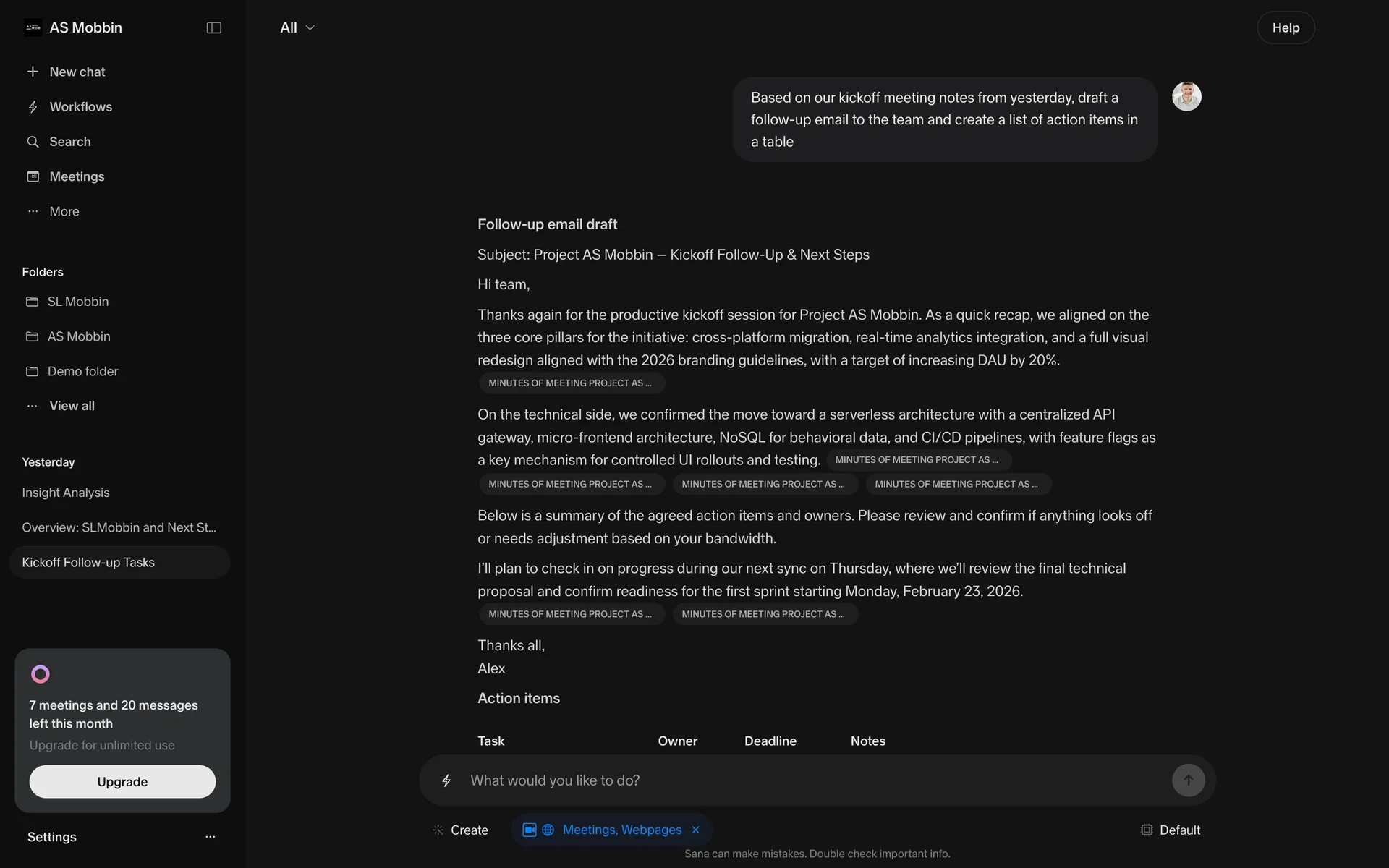Screen dimensions: 1389x868
Task: Open the Meetings calendar icon
Action: [x=33, y=176]
